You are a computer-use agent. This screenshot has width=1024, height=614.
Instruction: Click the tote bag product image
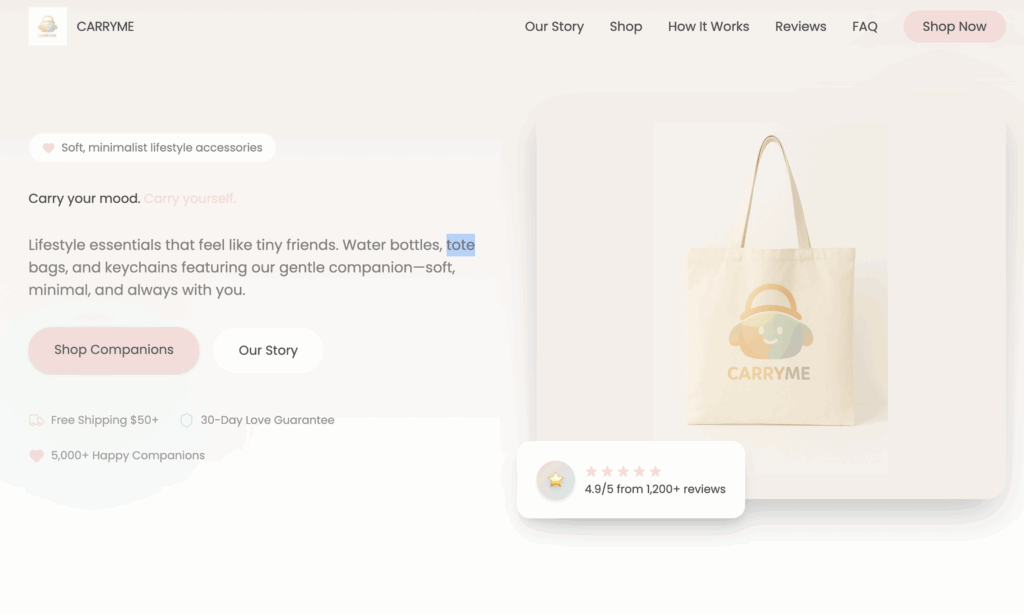[771, 298]
